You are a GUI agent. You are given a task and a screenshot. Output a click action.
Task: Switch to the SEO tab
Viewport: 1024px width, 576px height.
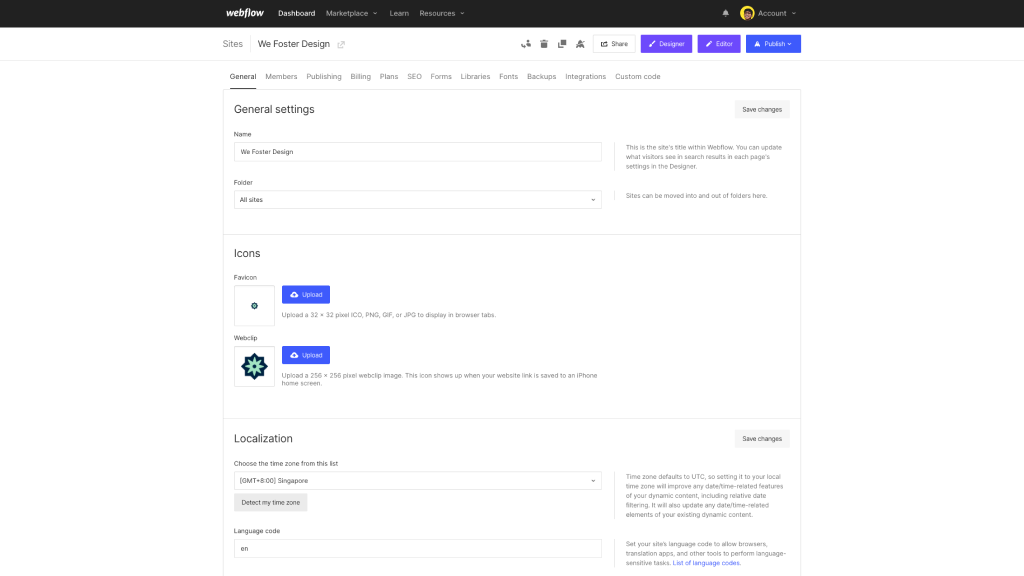click(414, 76)
